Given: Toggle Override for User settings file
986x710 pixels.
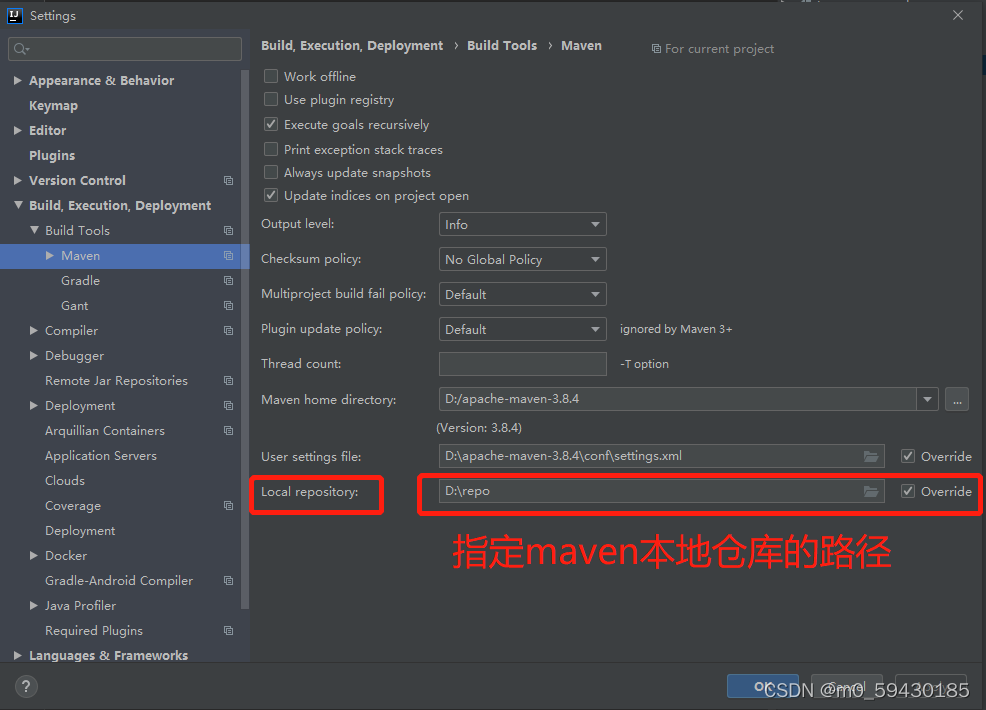Looking at the screenshot, I should (x=907, y=457).
